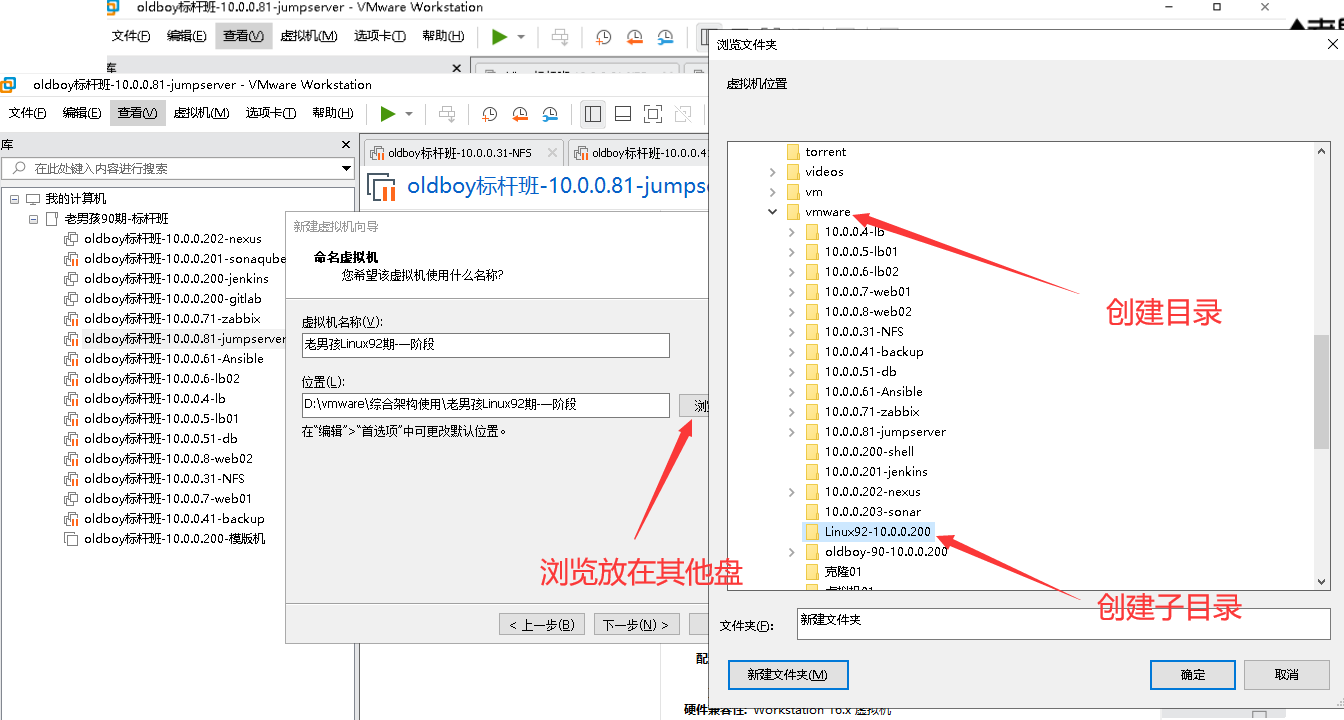1344x720 pixels.
Task: Click the snapshot clock icon in background VMware toolbar
Action: point(603,37)
